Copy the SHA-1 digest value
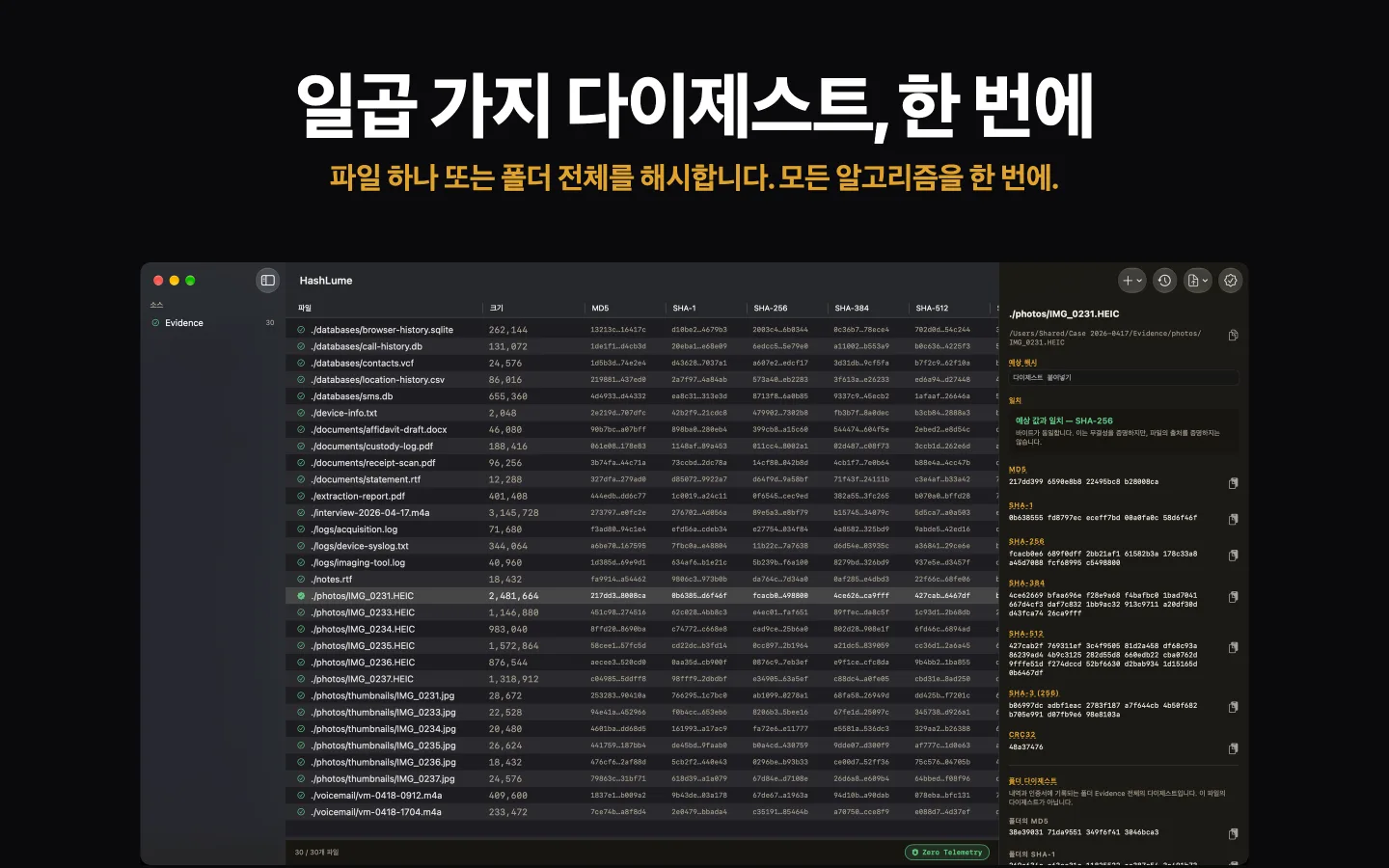Image resolution: width=1389 pixels, height=868 pixels. click(x=1233, y=519)
